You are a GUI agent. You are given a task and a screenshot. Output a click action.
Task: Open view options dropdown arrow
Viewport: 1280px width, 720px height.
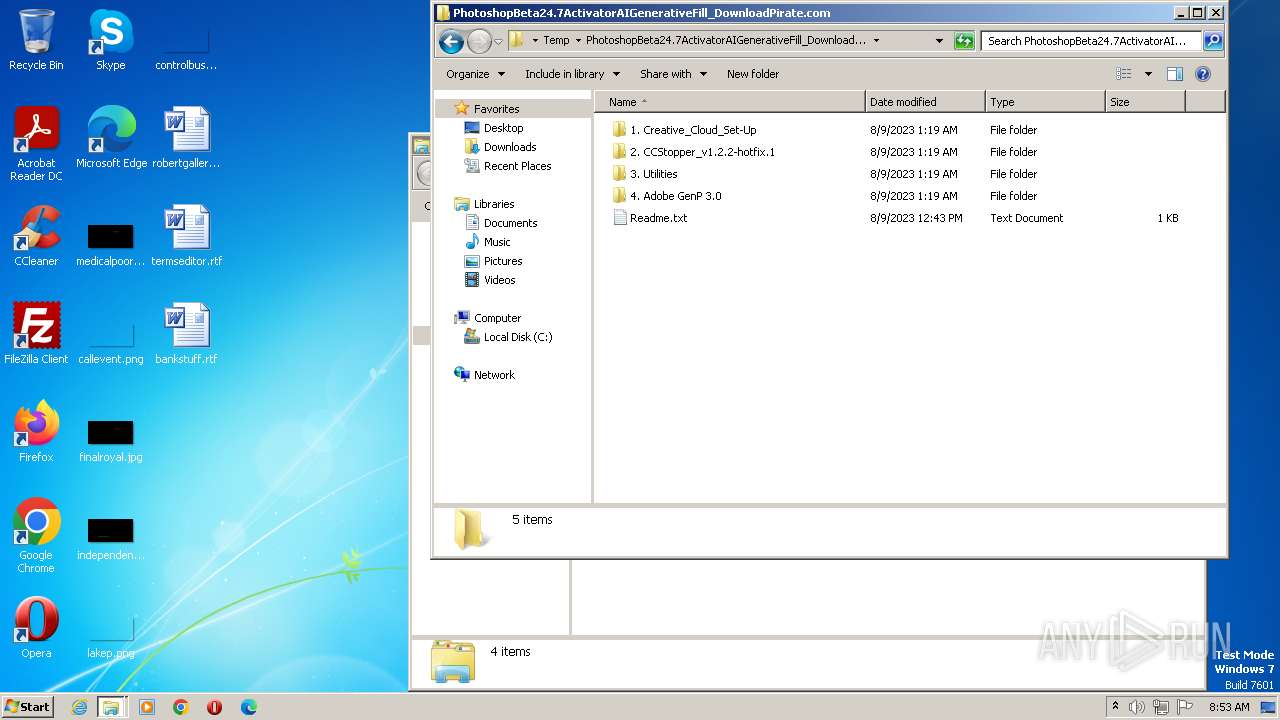(x=1148, y=74)
